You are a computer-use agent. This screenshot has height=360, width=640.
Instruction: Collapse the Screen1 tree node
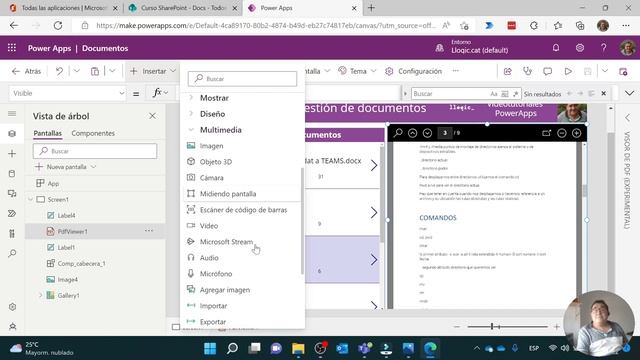[30, 200]
